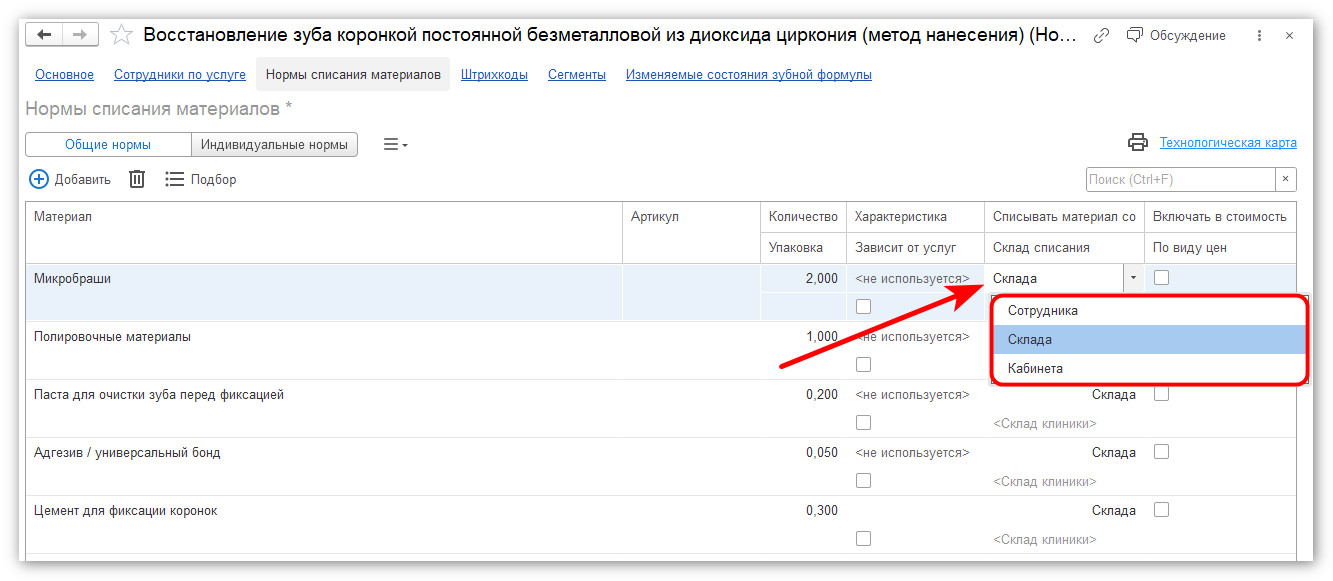Go forward with the right arrow button
The image size is (1333, 581).
(x=80, y=35)
